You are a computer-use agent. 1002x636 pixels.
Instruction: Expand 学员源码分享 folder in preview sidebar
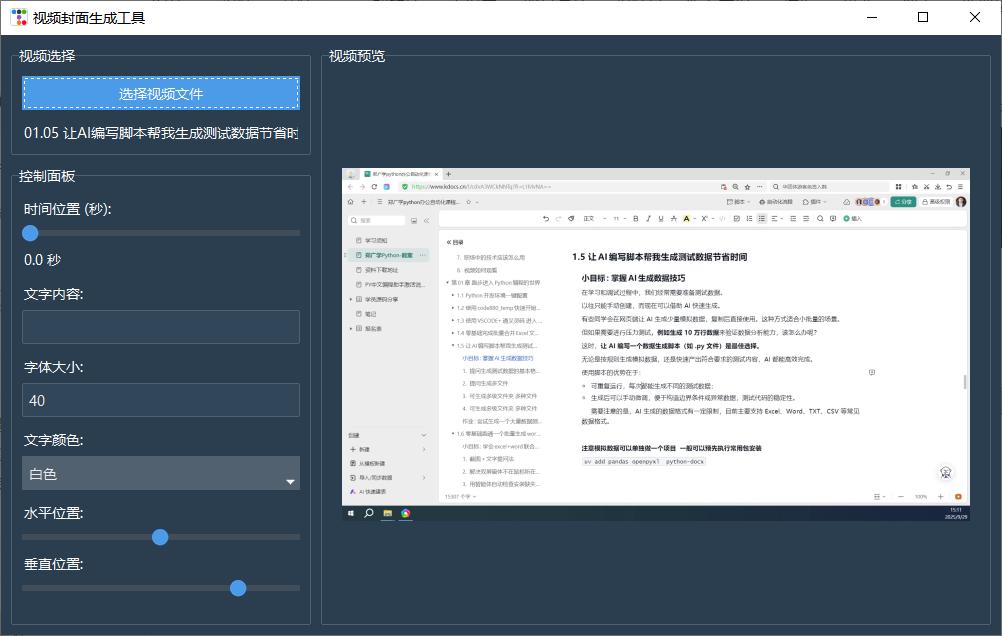click(351, 299)
